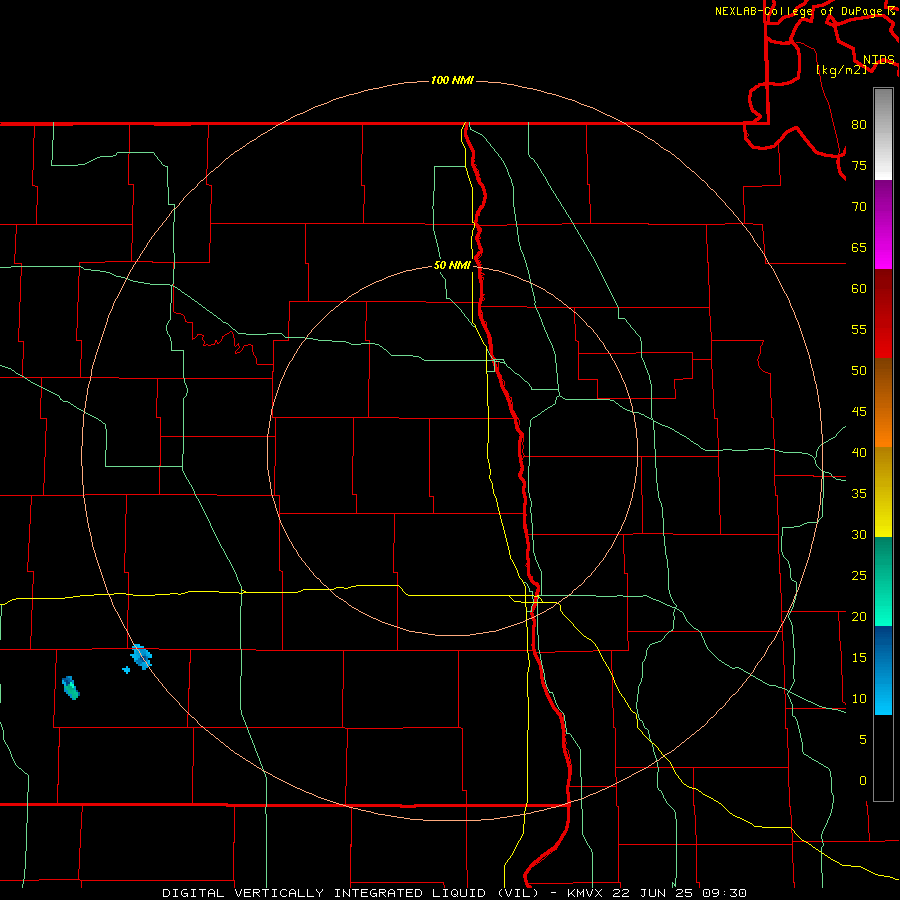This screenshot has height=900, width=900.
Task: Click the 45 value on the color scale
Action: click(x=859, y=412)
